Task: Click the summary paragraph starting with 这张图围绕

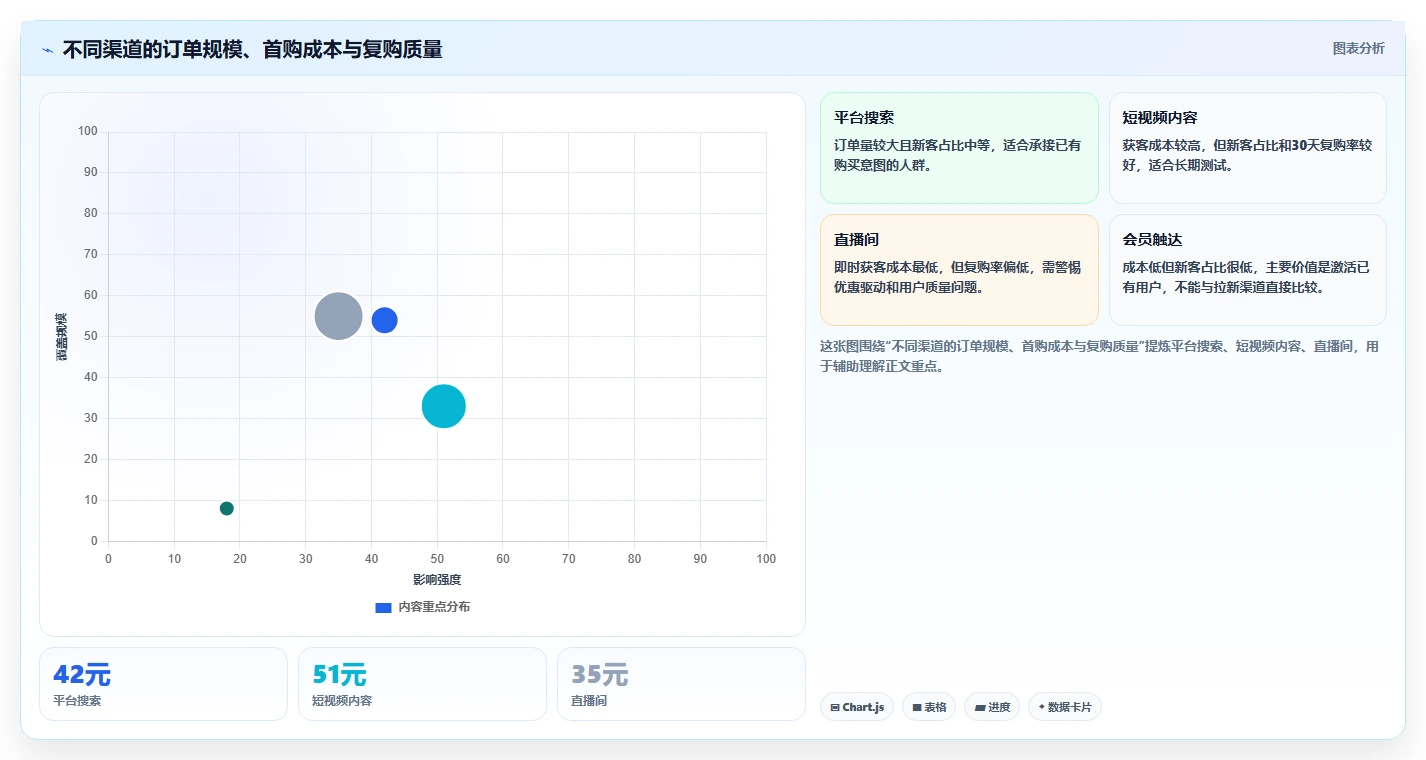Action: tap(1099, 356)
